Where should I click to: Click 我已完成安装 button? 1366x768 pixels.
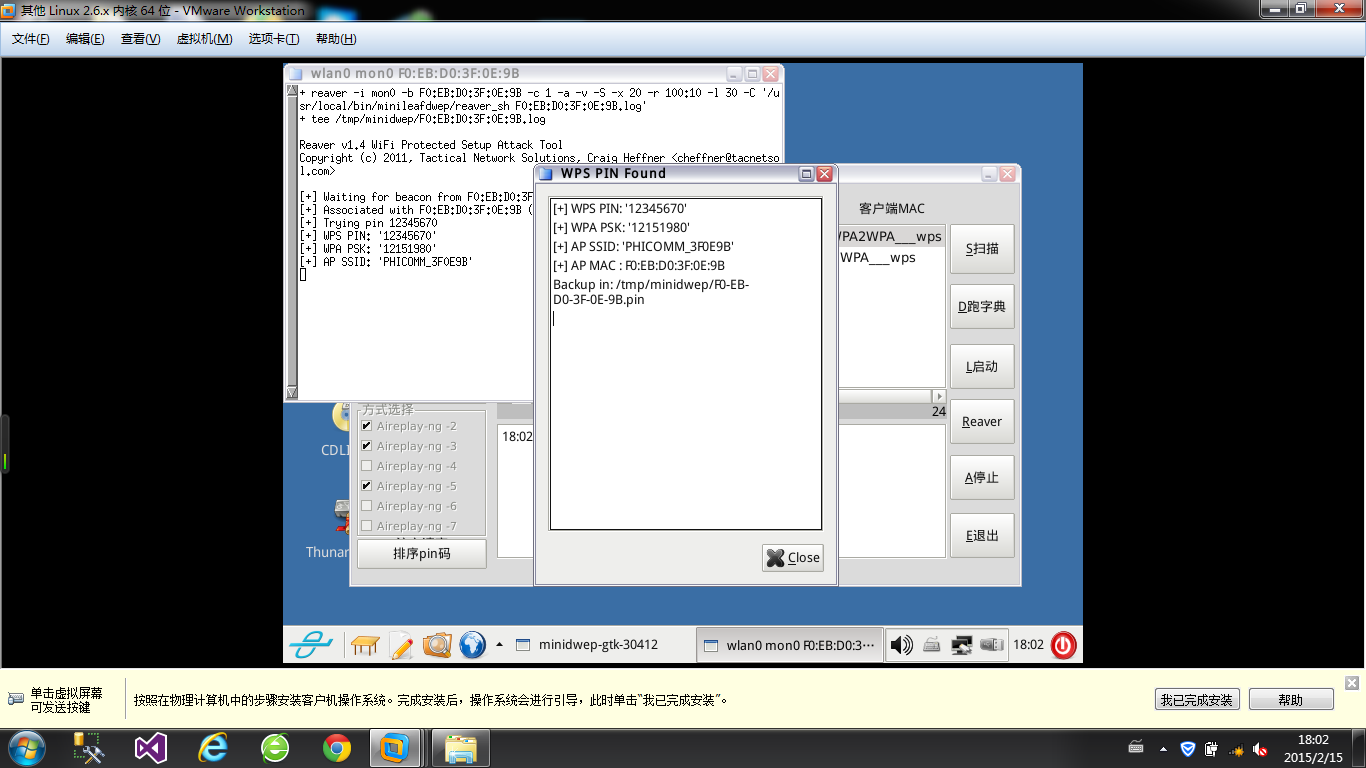(1197, 700)
